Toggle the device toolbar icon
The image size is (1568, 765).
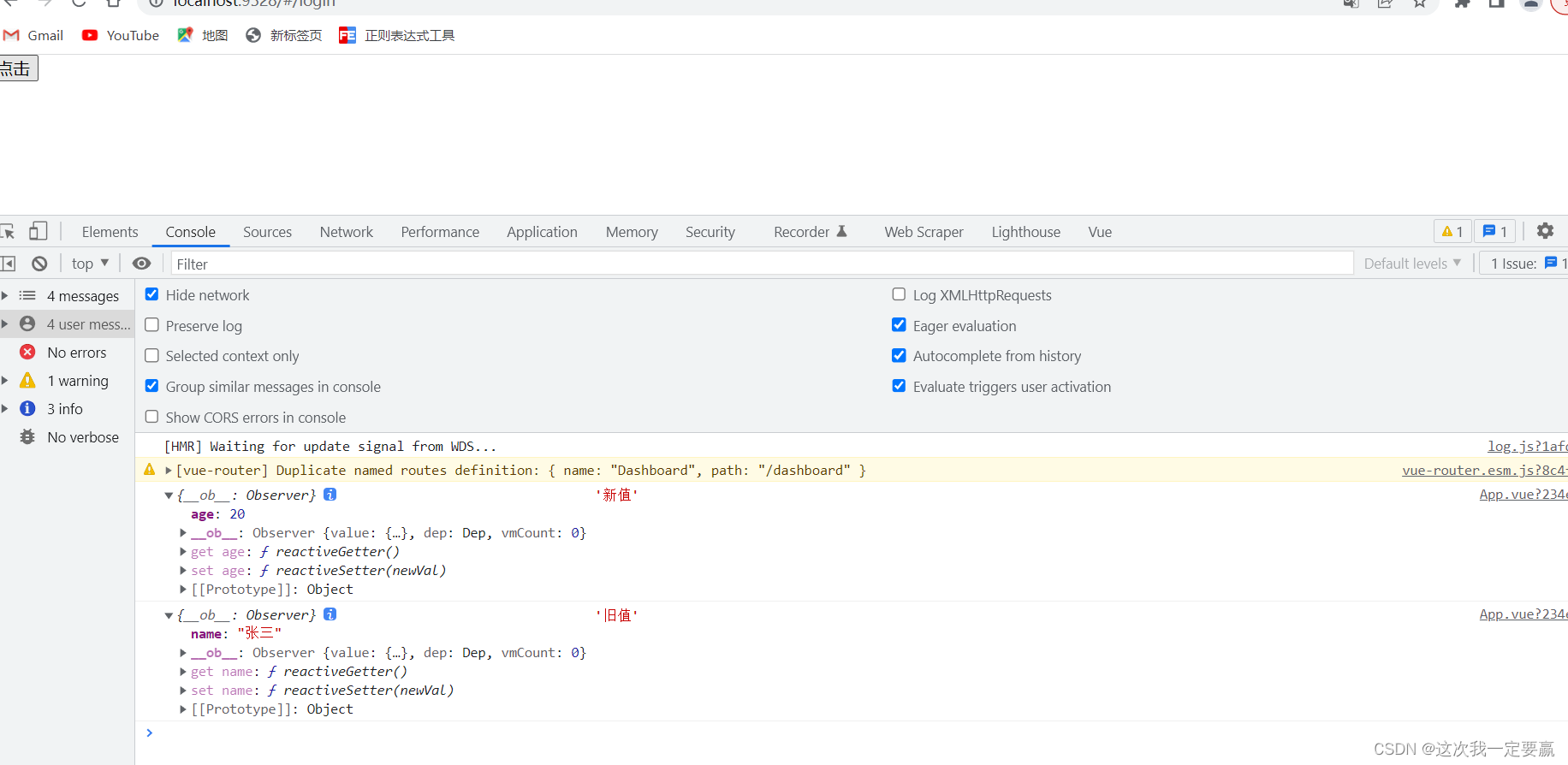(x=39, y=231)
